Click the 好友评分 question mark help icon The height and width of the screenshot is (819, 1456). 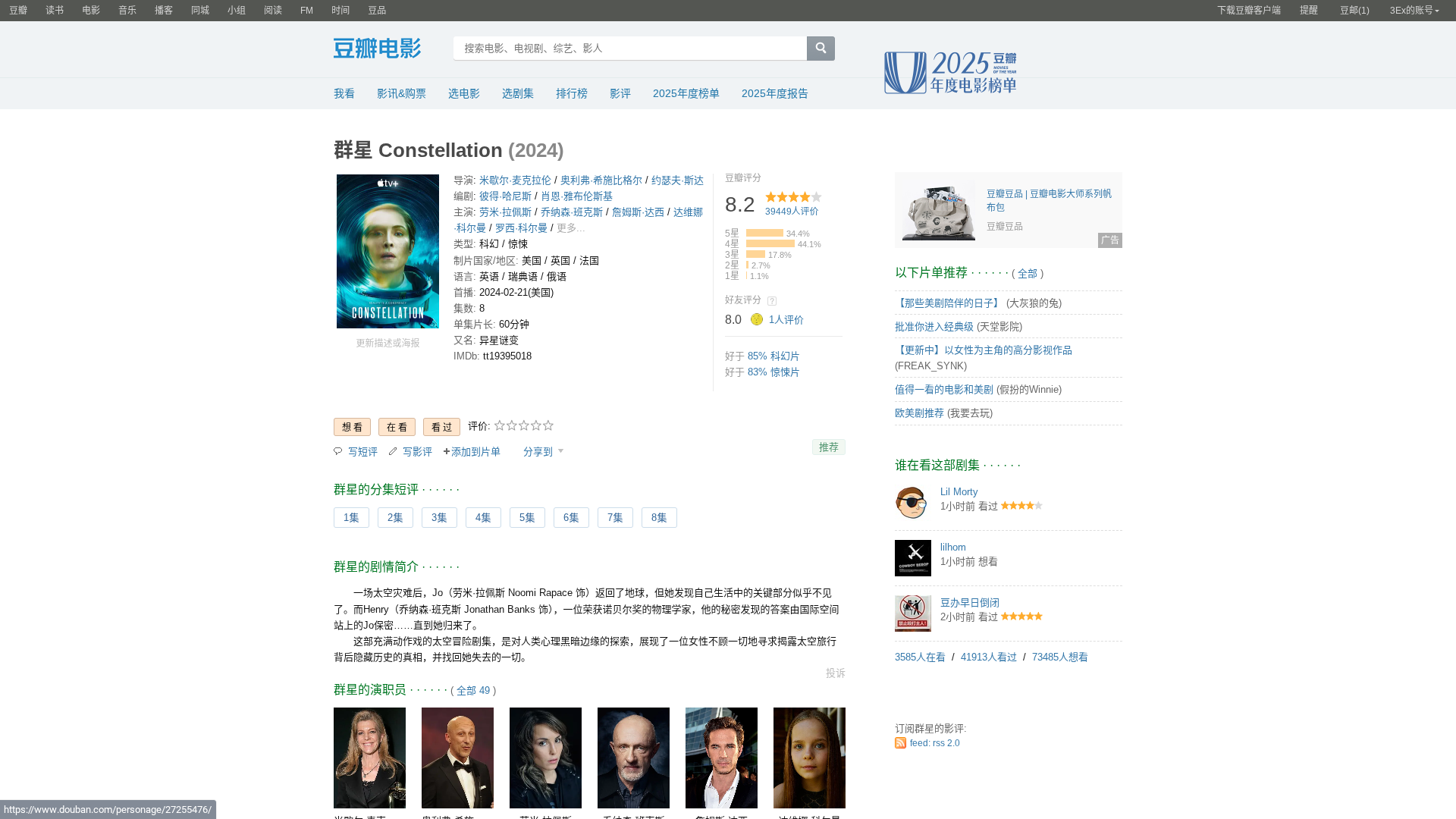772,301
